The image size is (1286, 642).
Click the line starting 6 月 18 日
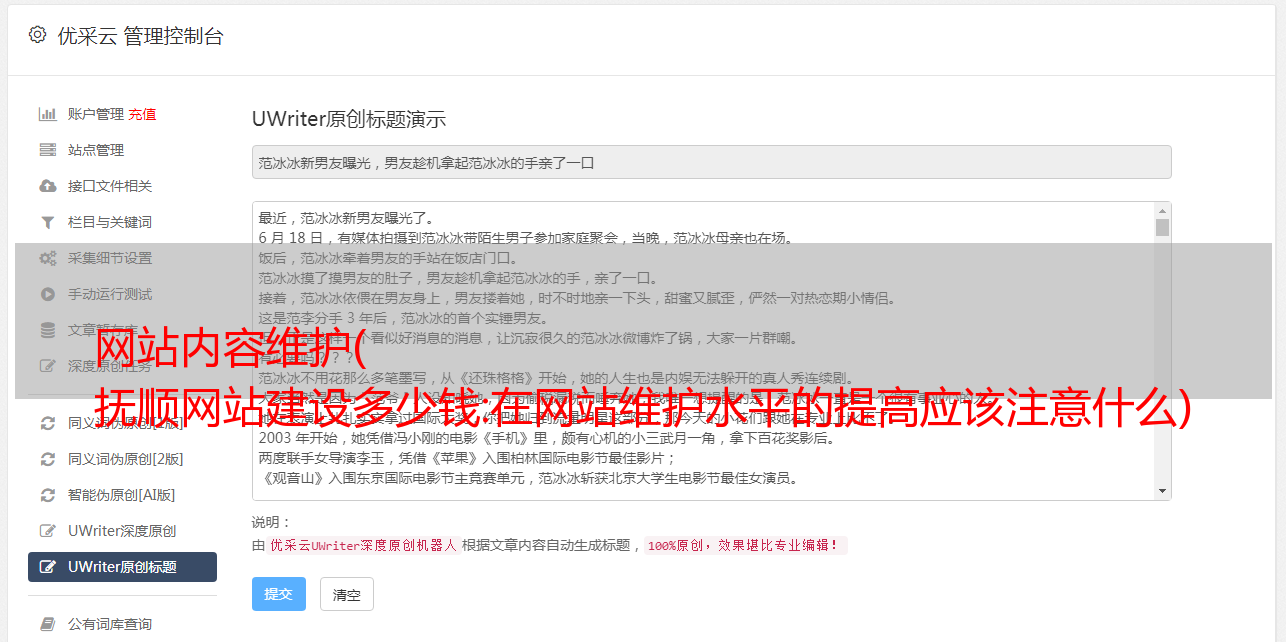coord(525,238)
